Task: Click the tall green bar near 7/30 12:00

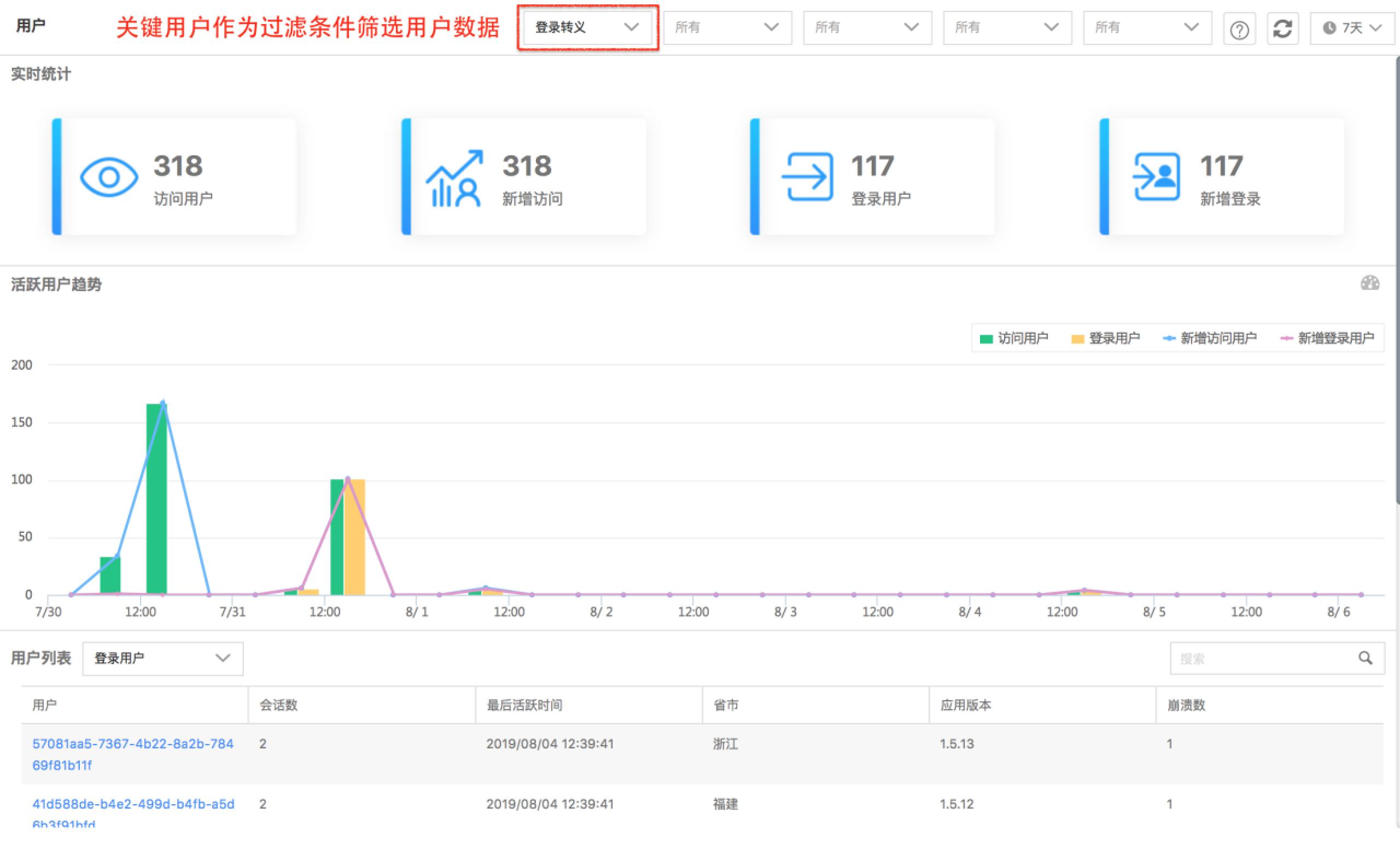Action: (x=156, y=499)
